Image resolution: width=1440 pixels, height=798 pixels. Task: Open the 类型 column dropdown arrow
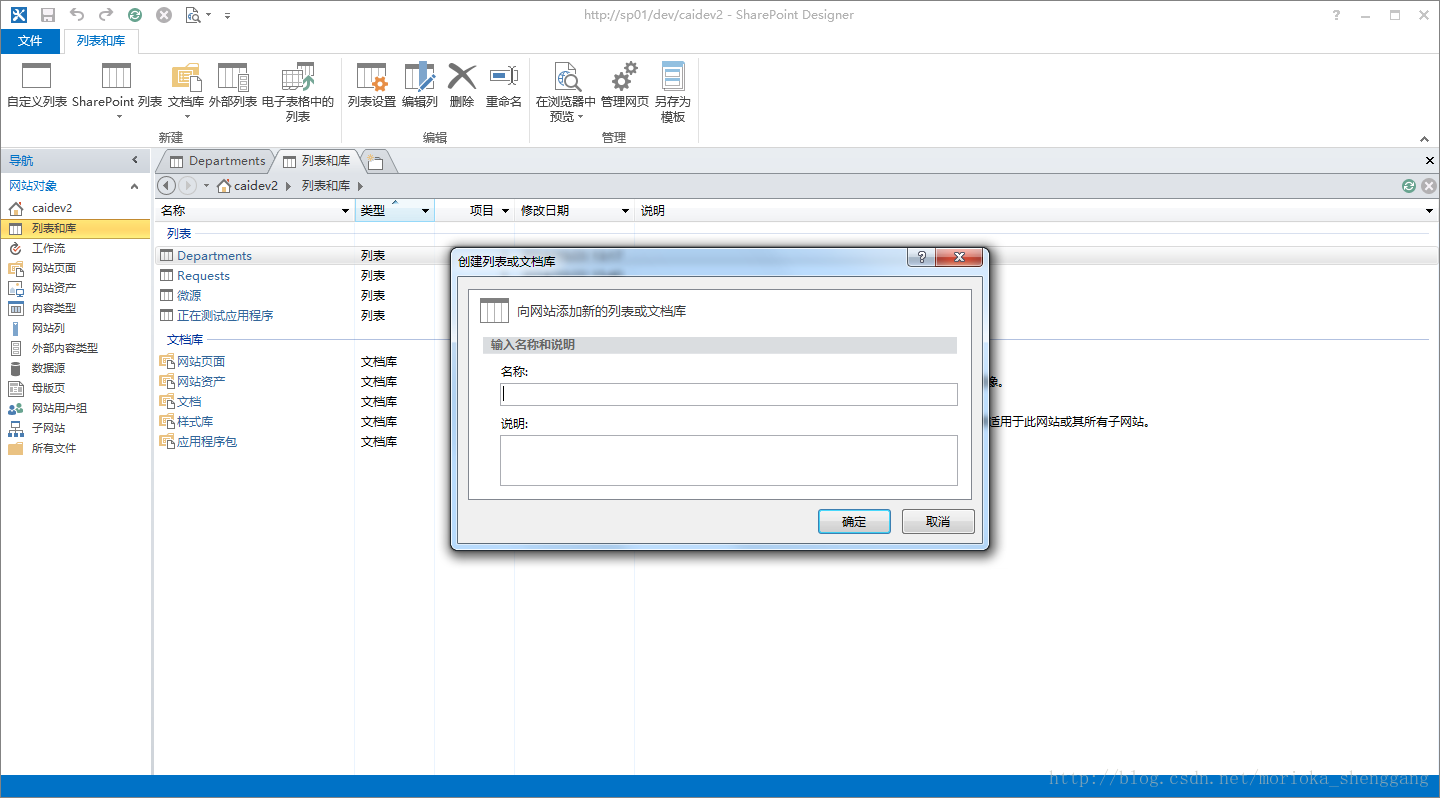pos(426,211)
